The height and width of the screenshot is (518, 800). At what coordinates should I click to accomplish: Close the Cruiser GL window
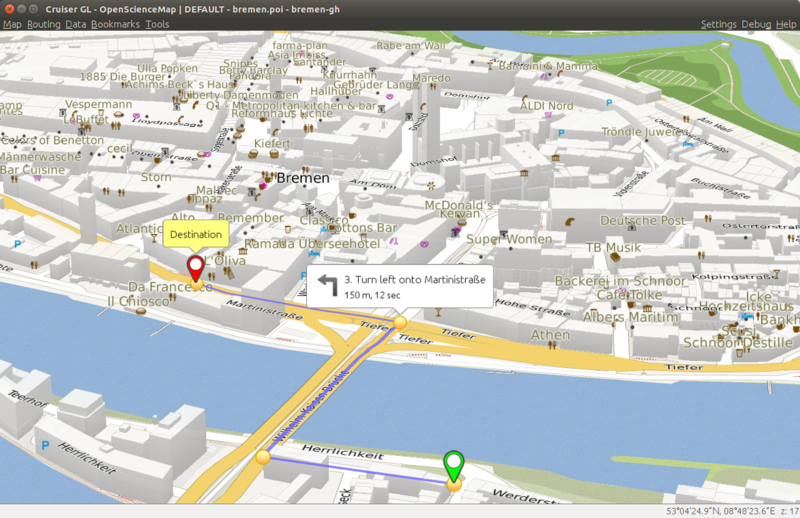click(9, 9)
